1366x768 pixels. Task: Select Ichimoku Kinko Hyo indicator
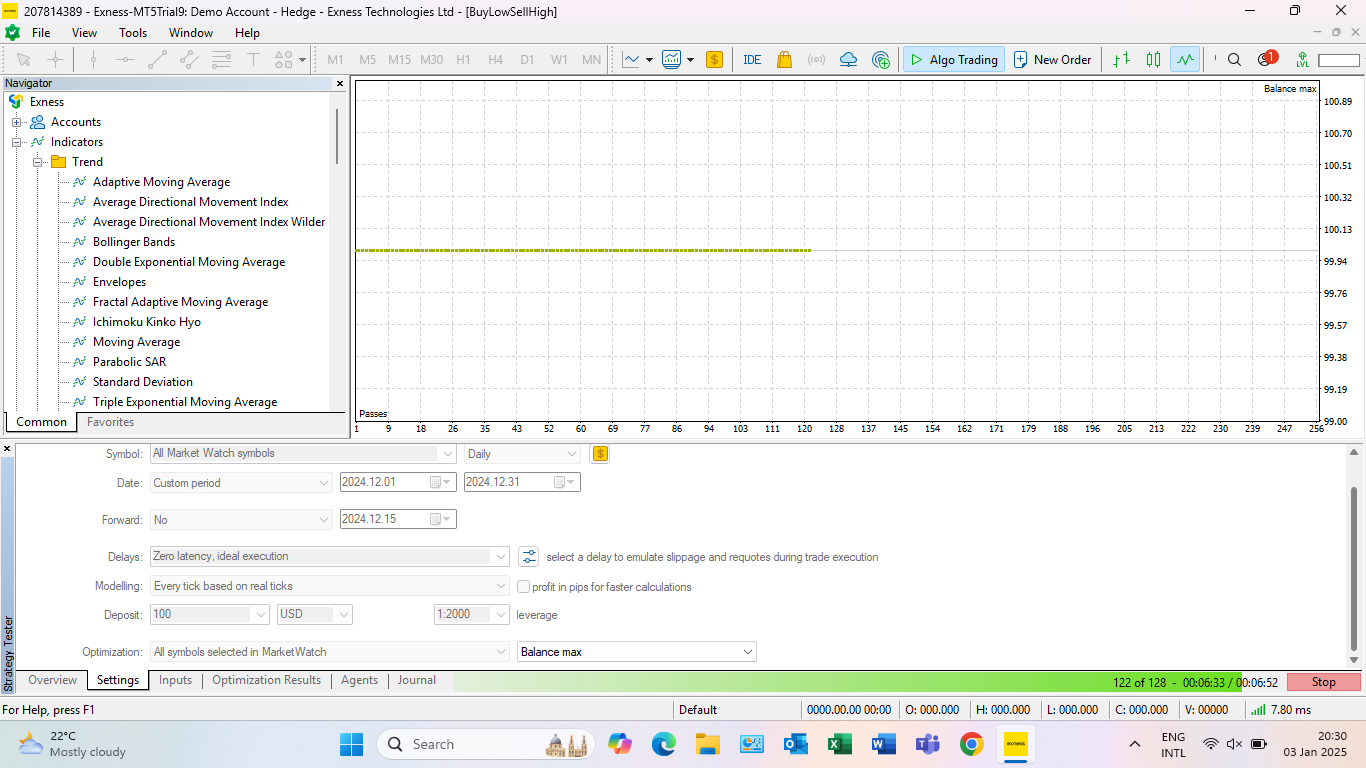pos(147,322)
